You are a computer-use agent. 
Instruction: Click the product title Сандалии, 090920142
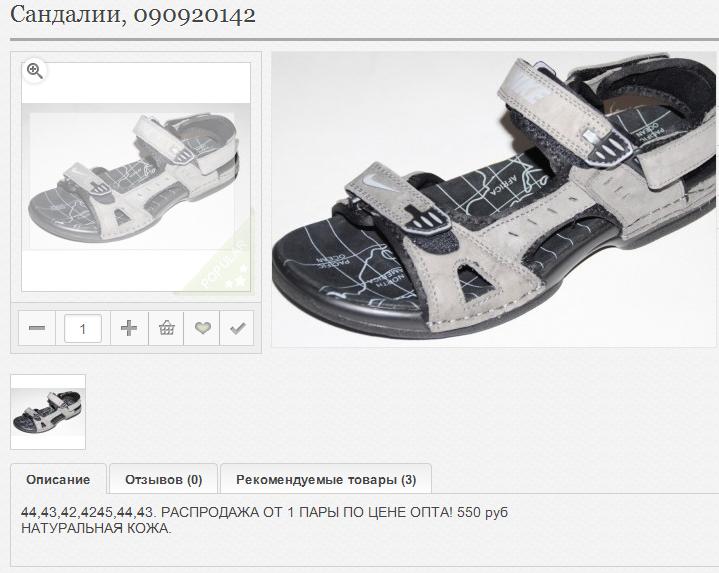point(133,15)
